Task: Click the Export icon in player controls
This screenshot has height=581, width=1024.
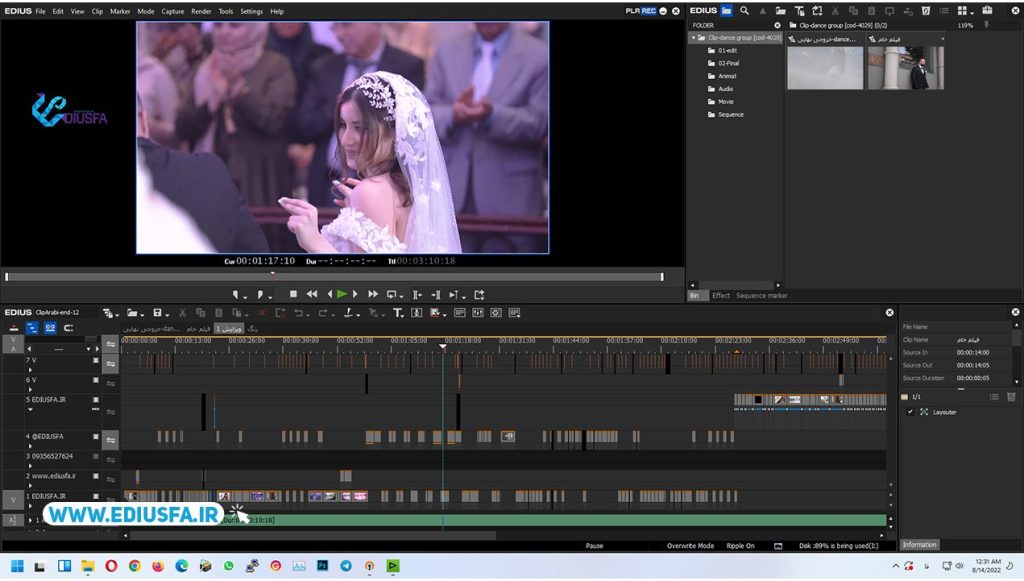Action: 479,295
